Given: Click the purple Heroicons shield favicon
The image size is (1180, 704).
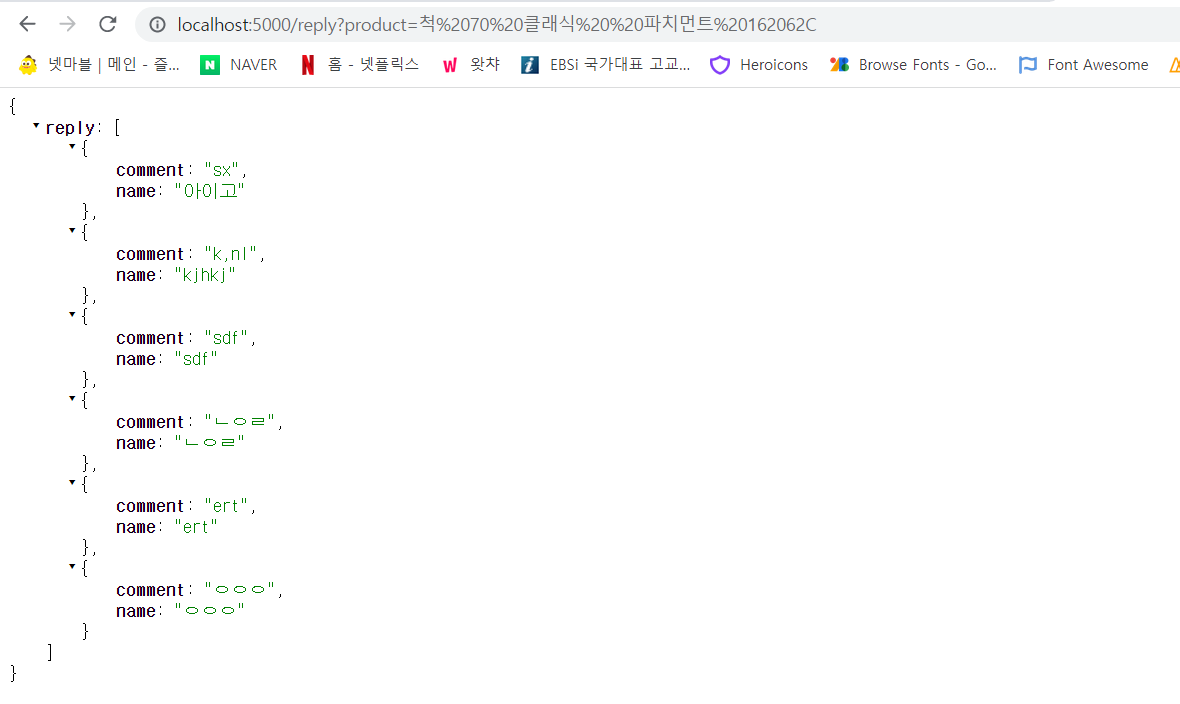Looking at the screenshot, I should coord(720,66).
